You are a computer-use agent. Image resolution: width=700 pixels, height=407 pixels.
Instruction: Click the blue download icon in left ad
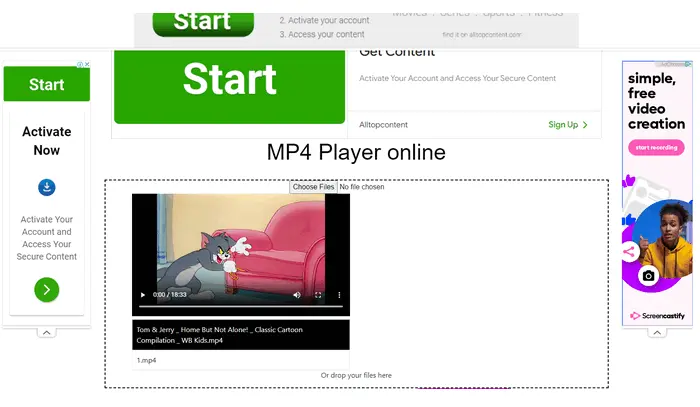[x=46, y=187]
